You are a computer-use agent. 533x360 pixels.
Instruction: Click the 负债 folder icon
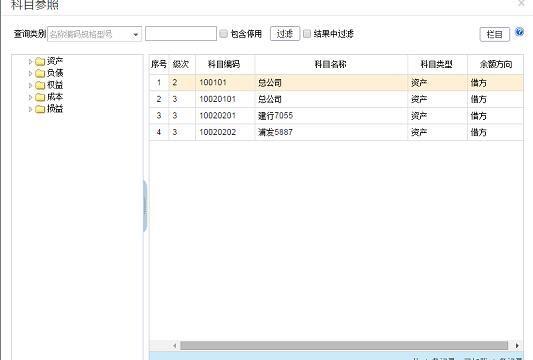pos(40,73)
